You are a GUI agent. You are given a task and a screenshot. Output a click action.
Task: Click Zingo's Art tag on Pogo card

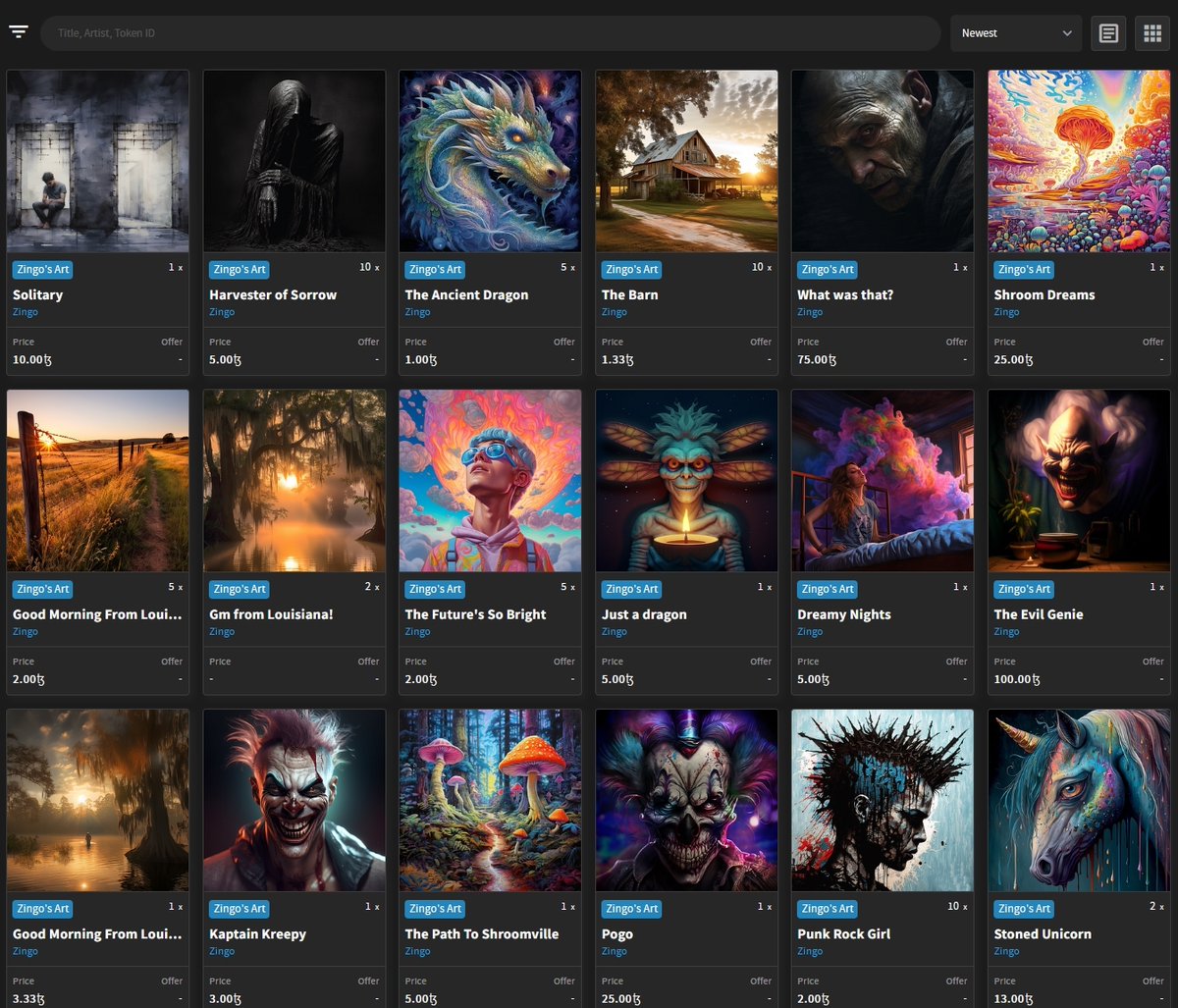632,909
